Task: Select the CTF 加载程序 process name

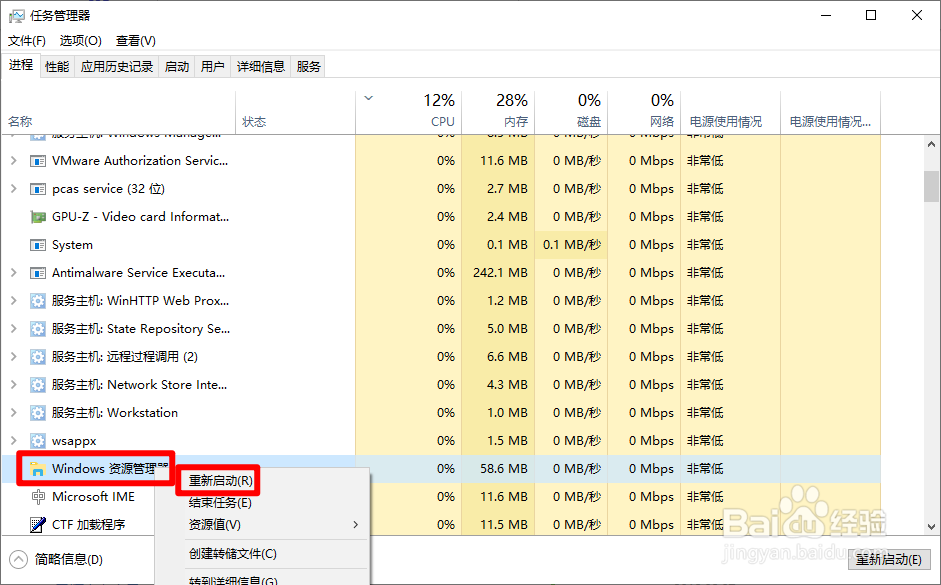Action: click(89, 525)
